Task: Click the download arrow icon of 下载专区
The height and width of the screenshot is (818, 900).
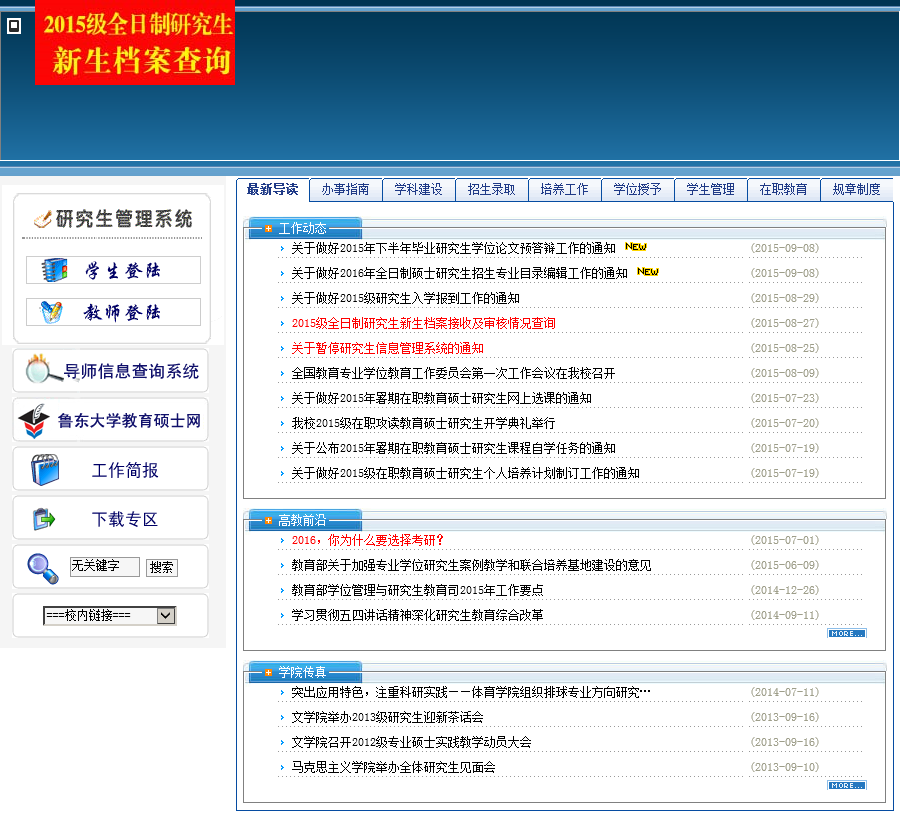Action: [x=44, y=519]
